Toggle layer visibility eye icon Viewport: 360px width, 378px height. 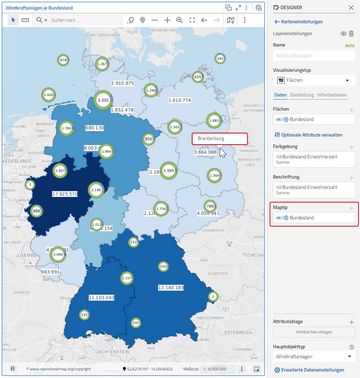[x=343, y=34]
